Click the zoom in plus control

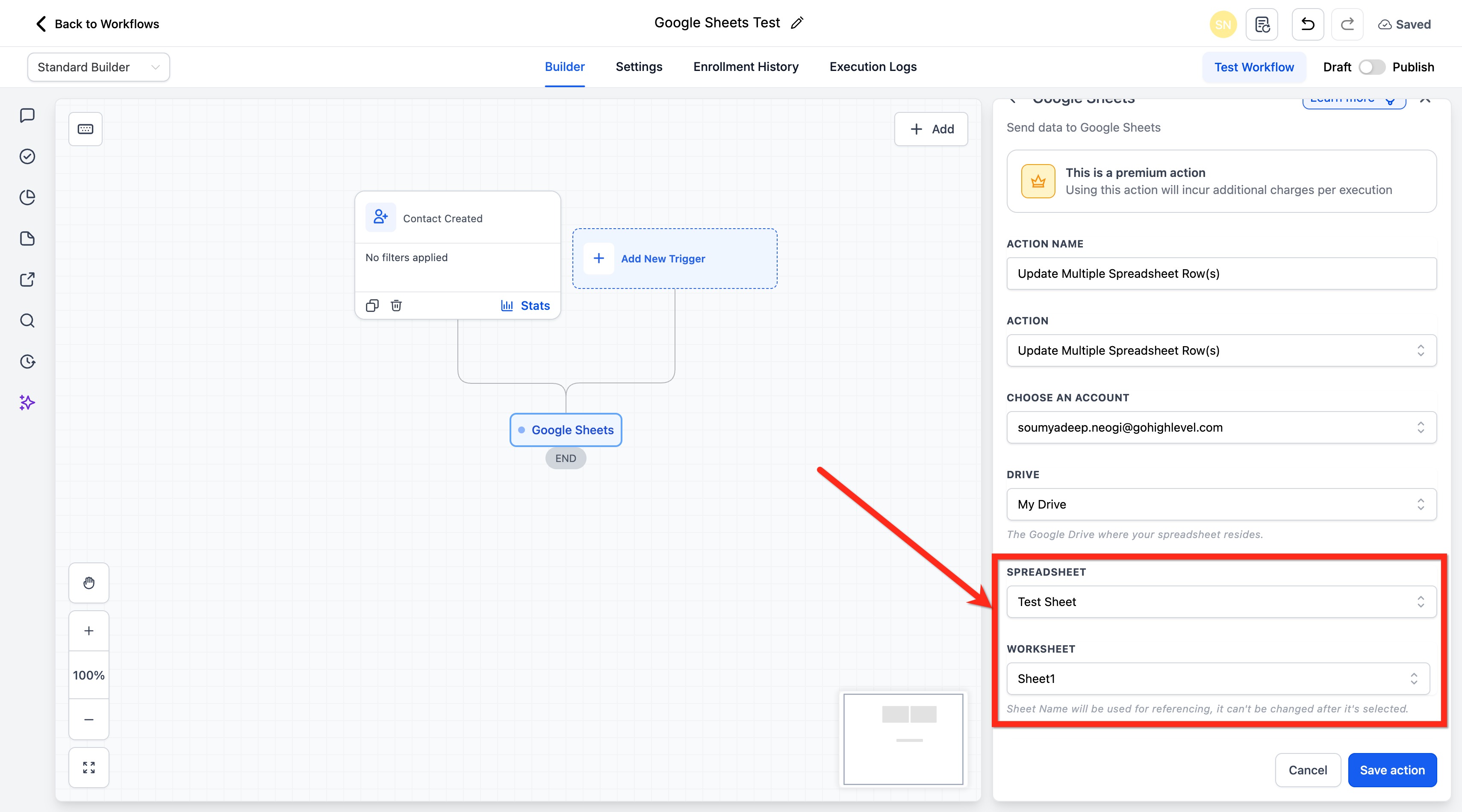tap(88, 630)
